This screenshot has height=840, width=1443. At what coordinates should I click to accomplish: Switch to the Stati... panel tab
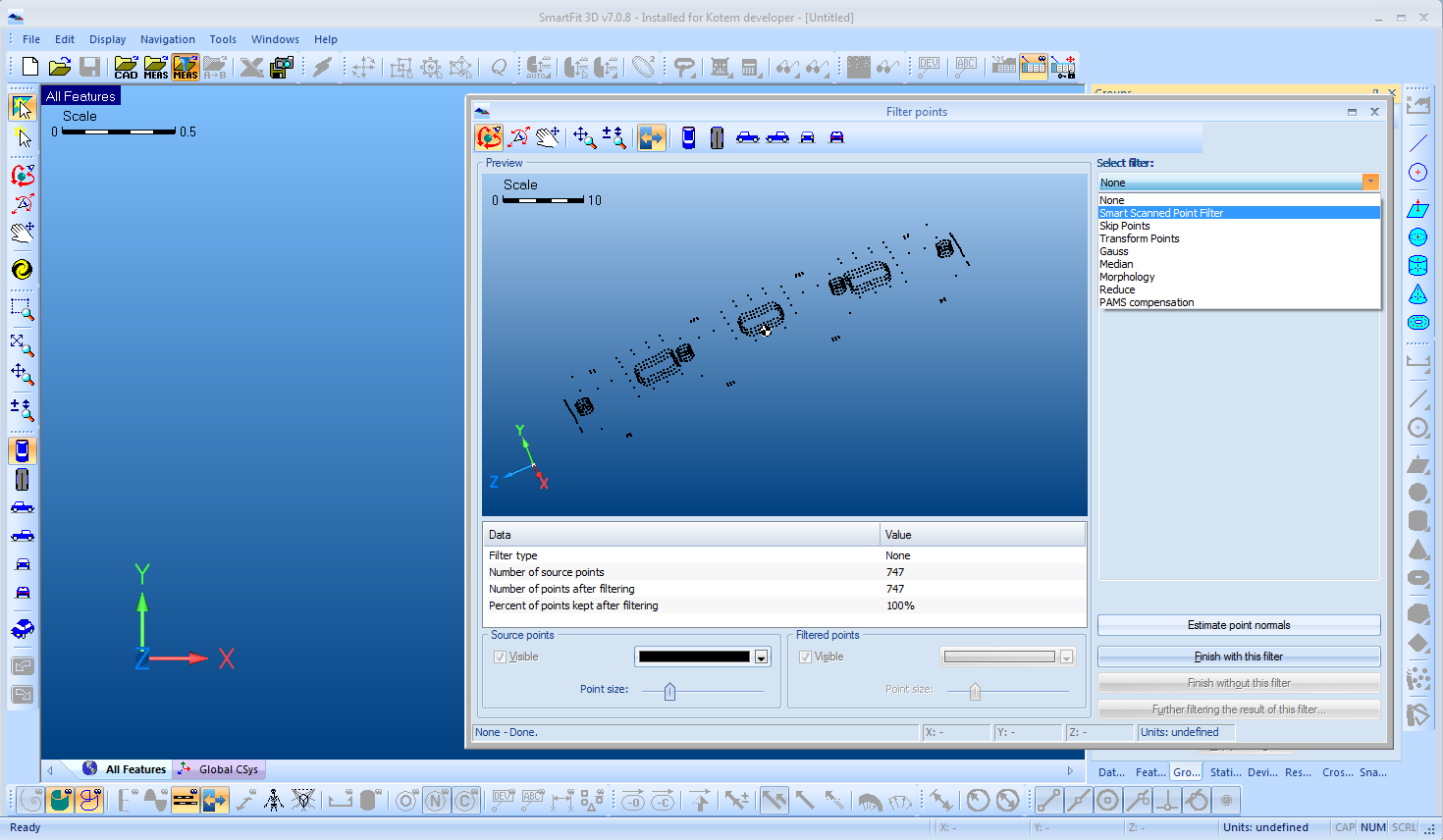[1225, 772]
